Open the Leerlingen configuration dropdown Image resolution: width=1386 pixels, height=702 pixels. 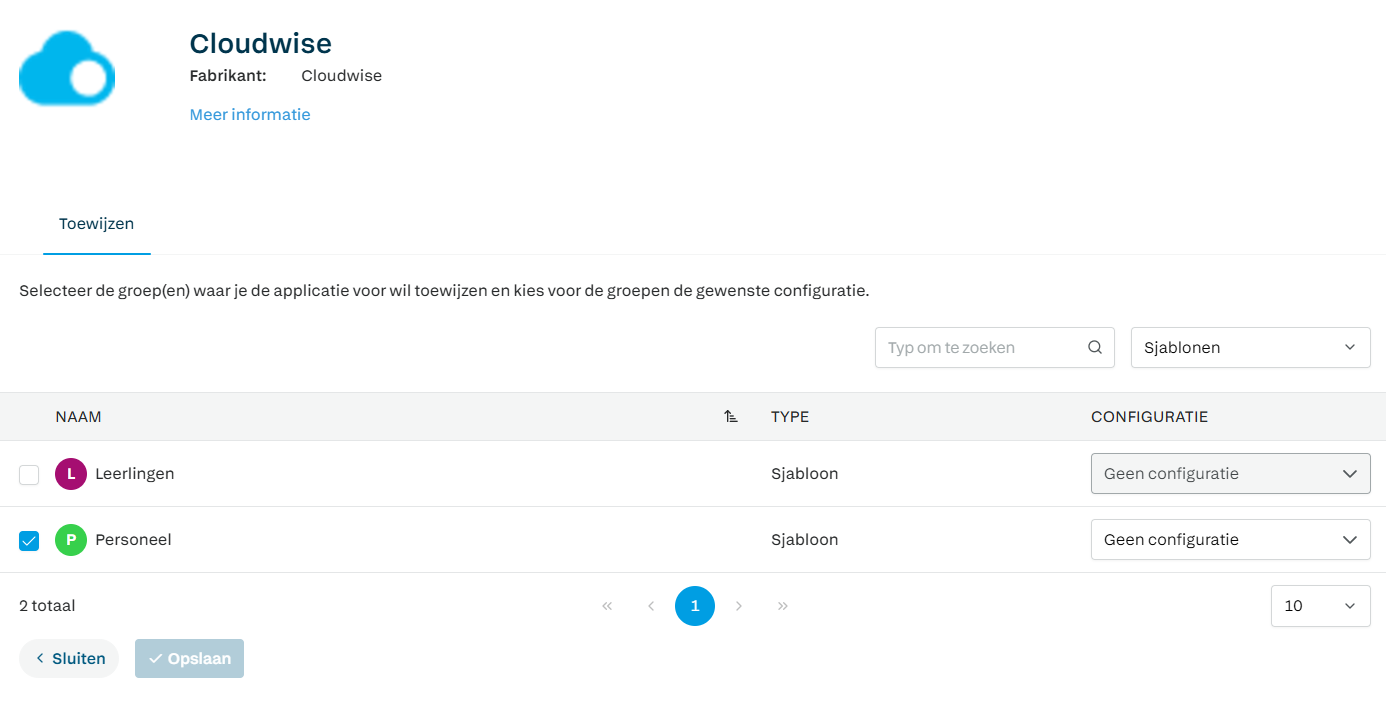point(1231,474)
